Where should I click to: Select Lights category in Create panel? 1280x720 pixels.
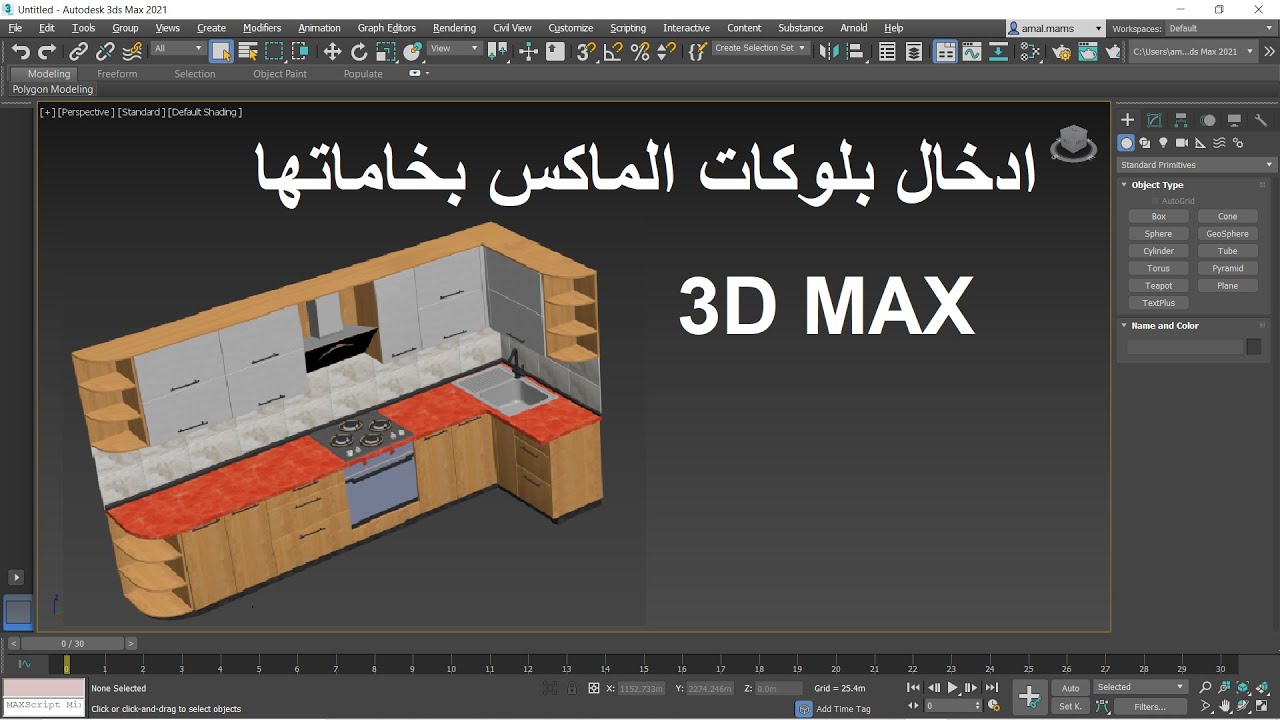click(1163, 143)
